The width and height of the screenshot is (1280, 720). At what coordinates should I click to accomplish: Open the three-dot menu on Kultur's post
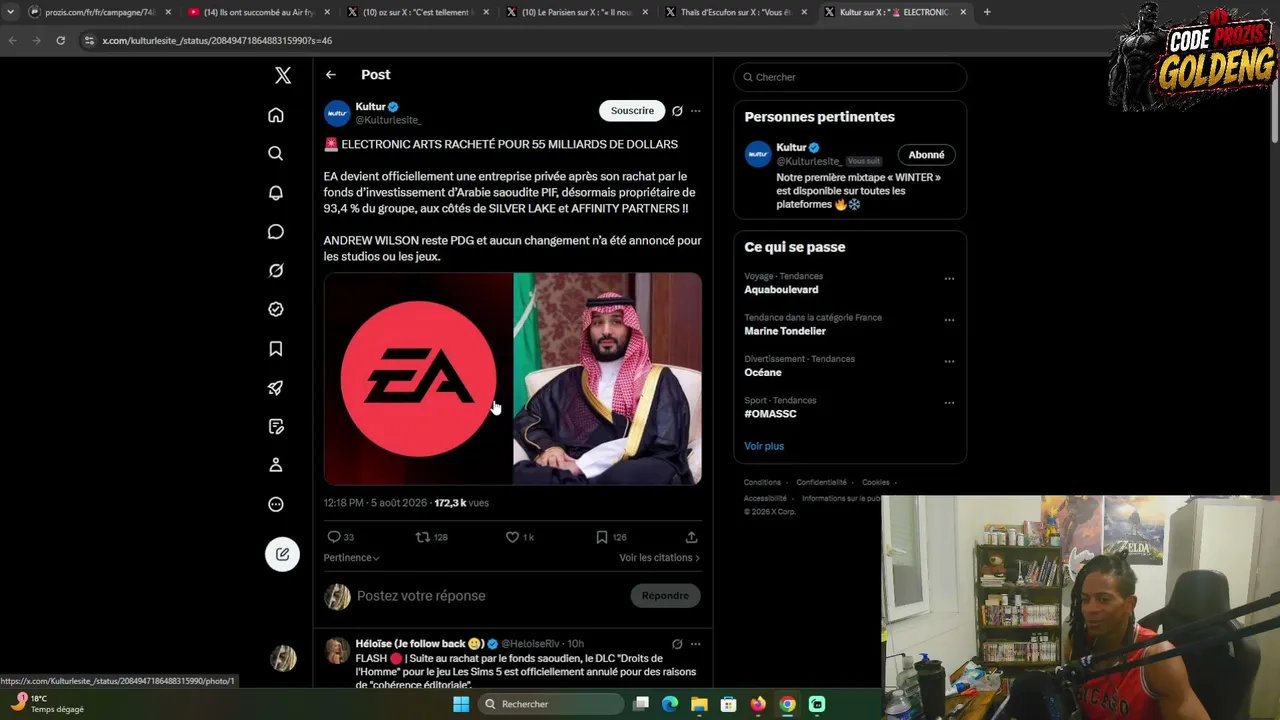(695, 111)
